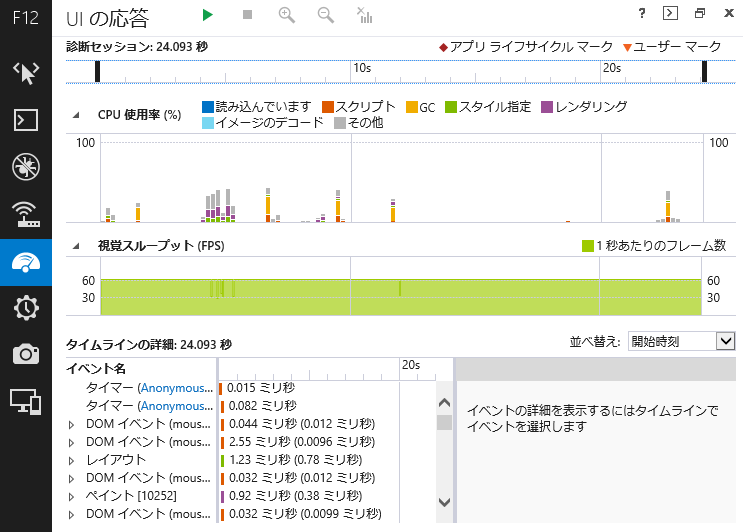Click the light blue イメージのデコード legend swatch
This screenshot has width=743, height=532.
pos(208,123)
